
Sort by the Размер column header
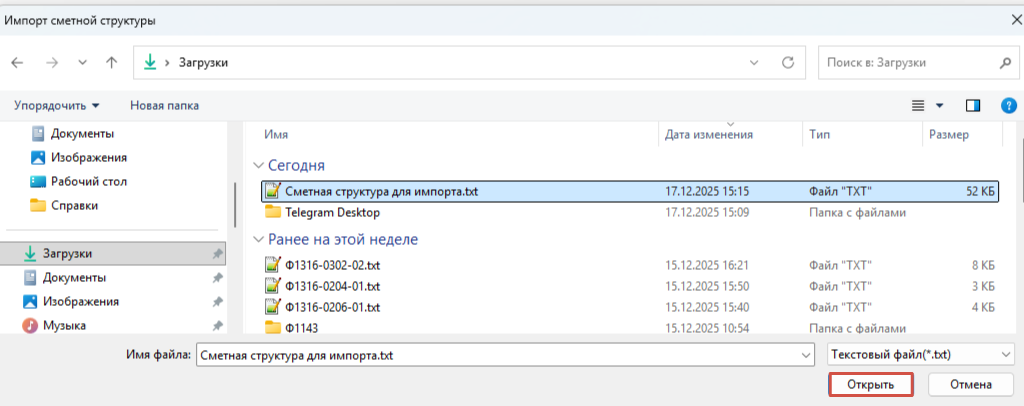949,134
